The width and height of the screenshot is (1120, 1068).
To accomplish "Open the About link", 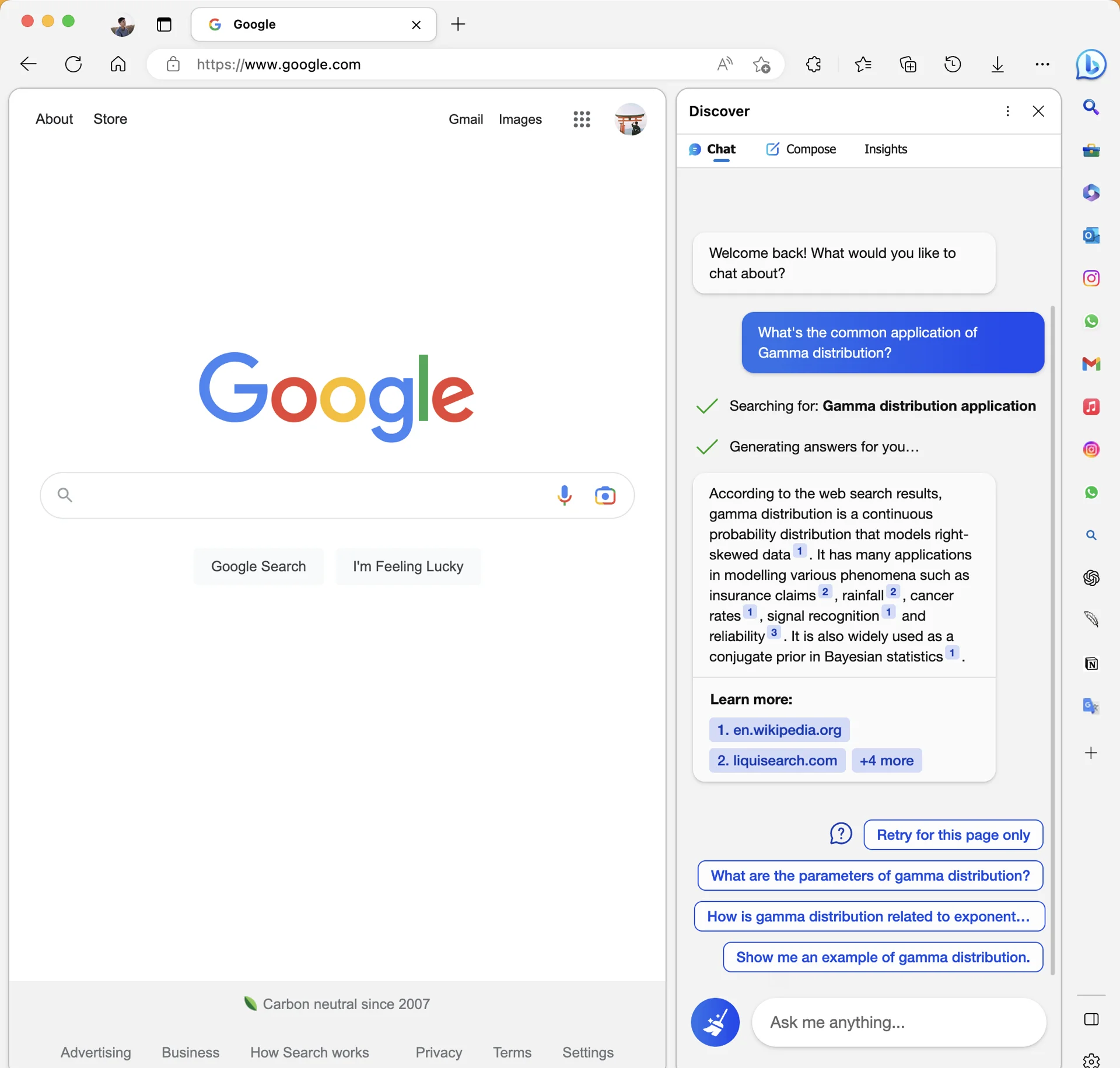I will pos(54,119).
